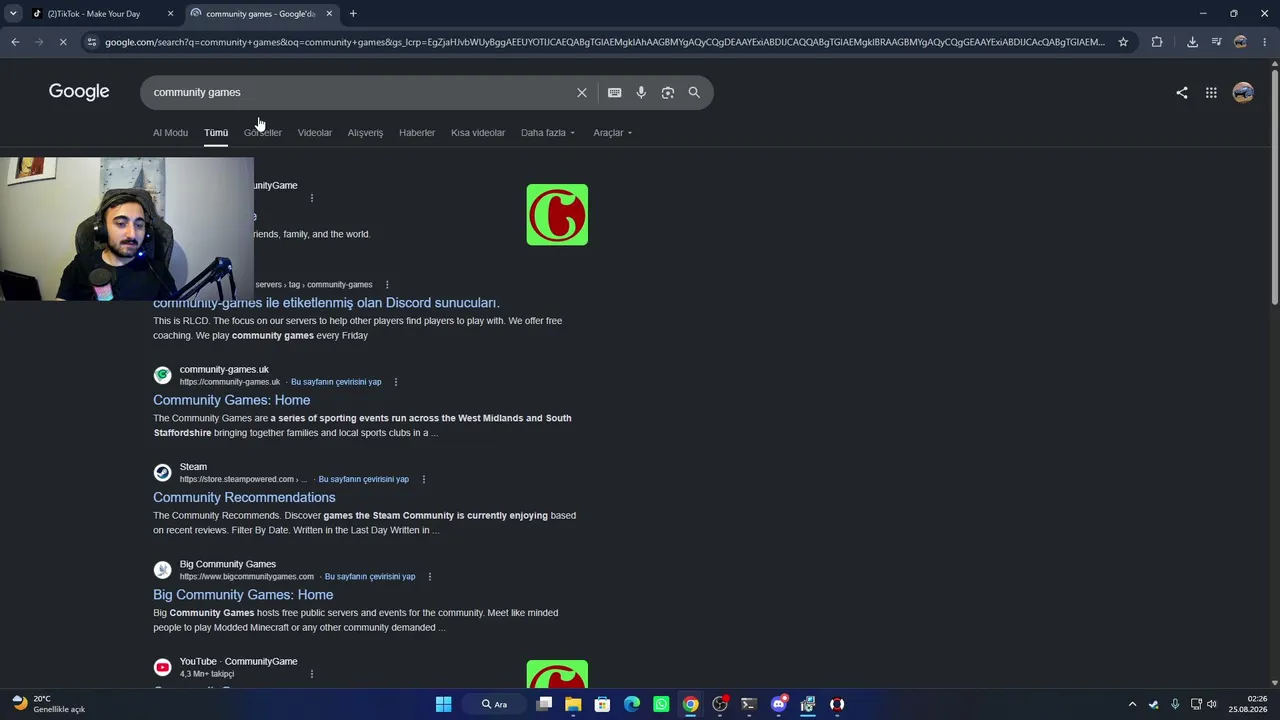Screen dimensions: 1280x720
Task: Clear the search box with the X icon
Action: click(582, 92)
